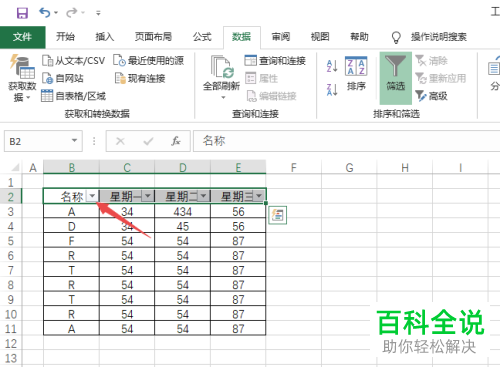The width and height of the screenshot is (500, 367).
Task: Expand the 获取数据 dropdown arrow
Action: click(28, 98)
